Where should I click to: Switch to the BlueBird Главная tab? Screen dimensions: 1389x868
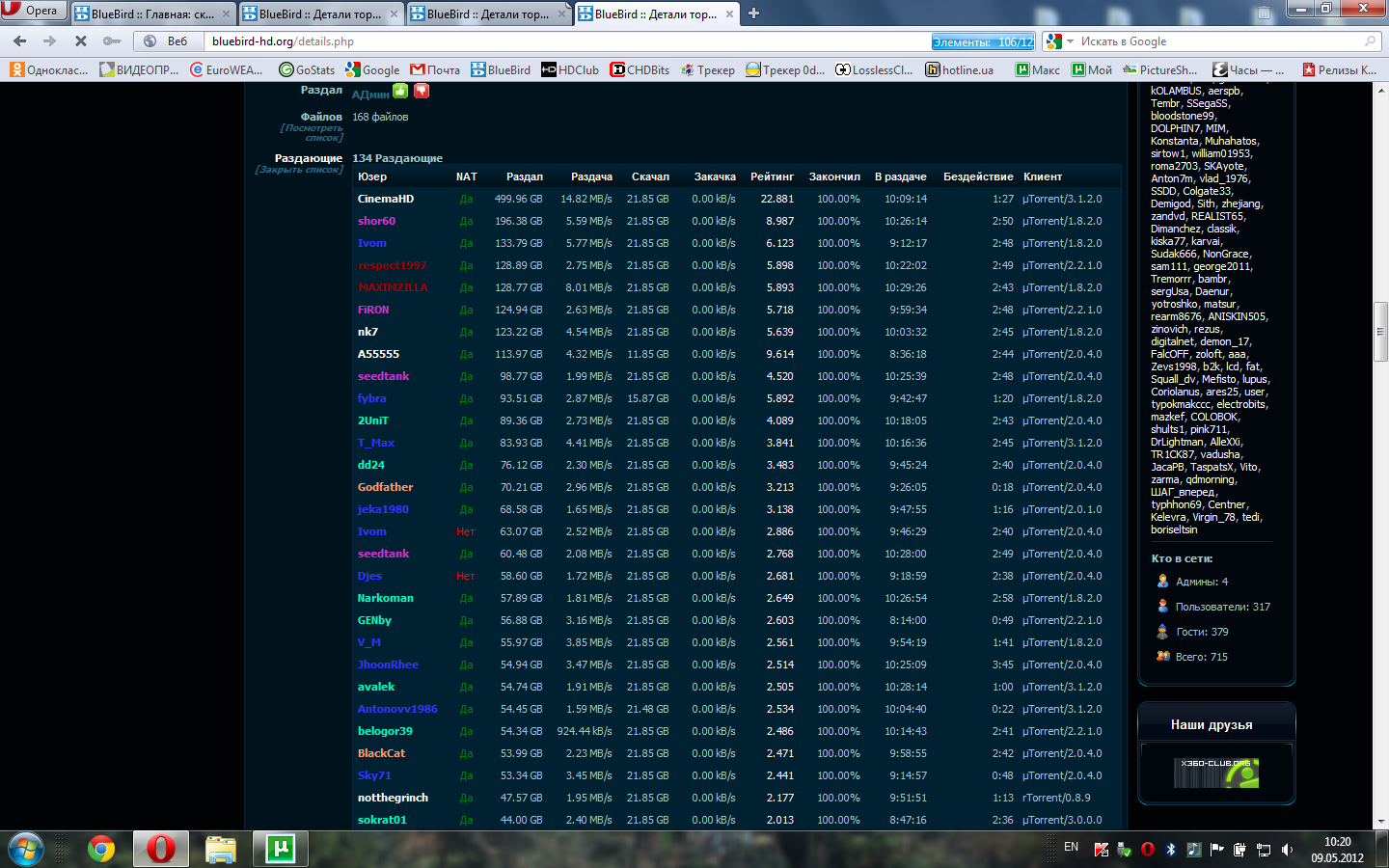(152, 14)
